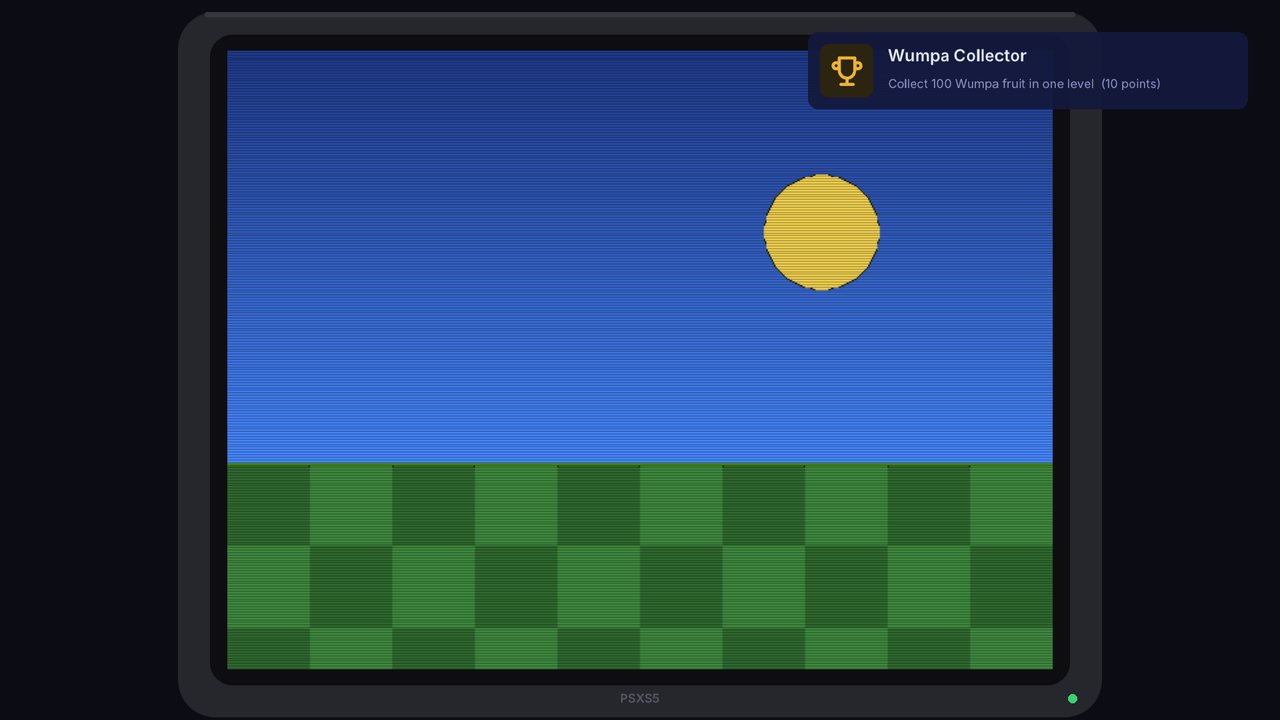Click the PSXS5 label on the bezel
This screenshot has height=720, width=1280.
640,698
